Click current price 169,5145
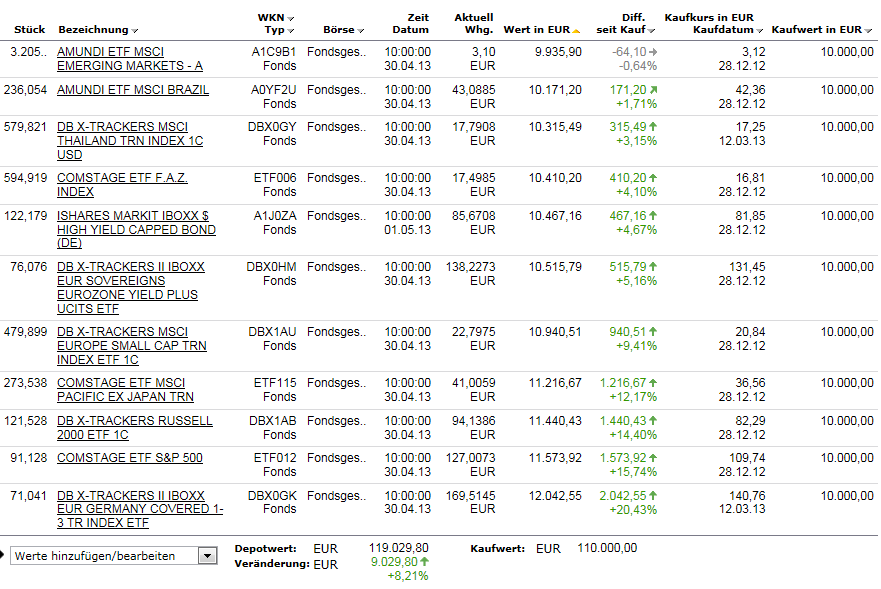This screenshot has height=589, width=881. pyautogui.click(x=470, y=496)
